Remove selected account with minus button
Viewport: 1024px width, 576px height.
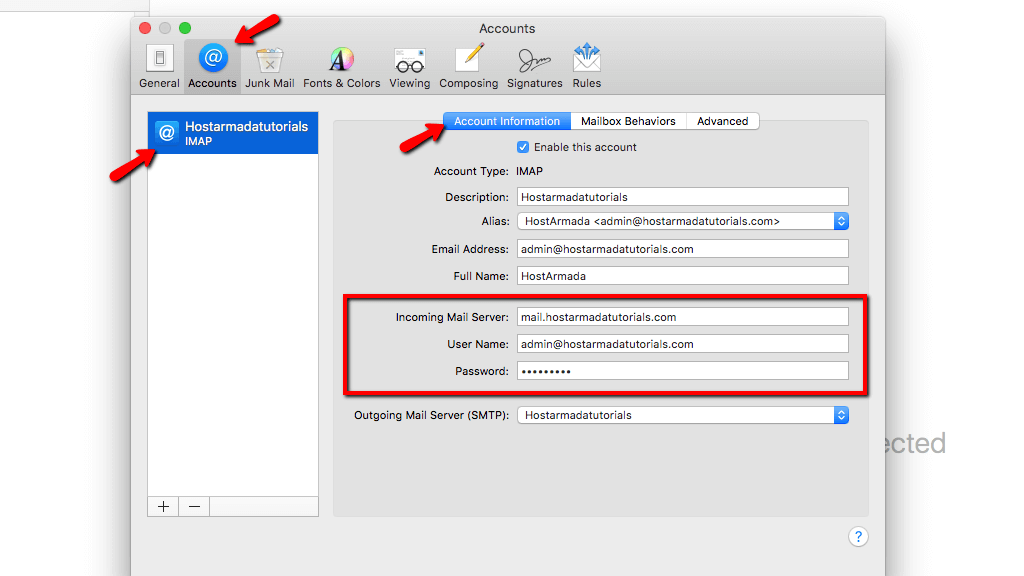[194, 507]
